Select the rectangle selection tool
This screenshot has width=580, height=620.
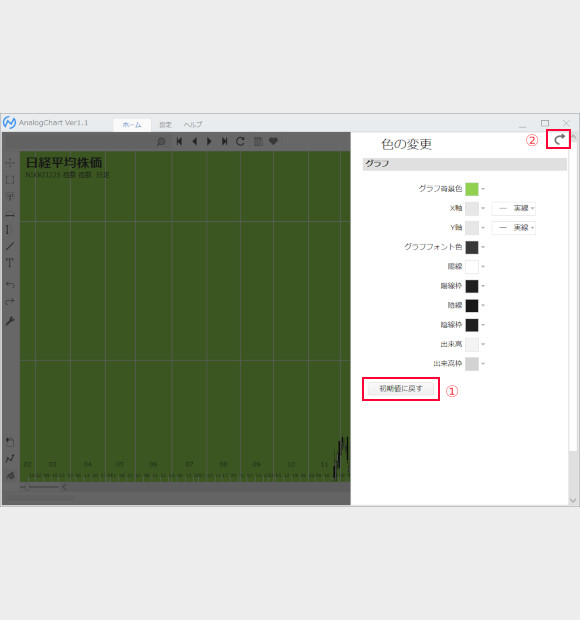coord(10,180)
